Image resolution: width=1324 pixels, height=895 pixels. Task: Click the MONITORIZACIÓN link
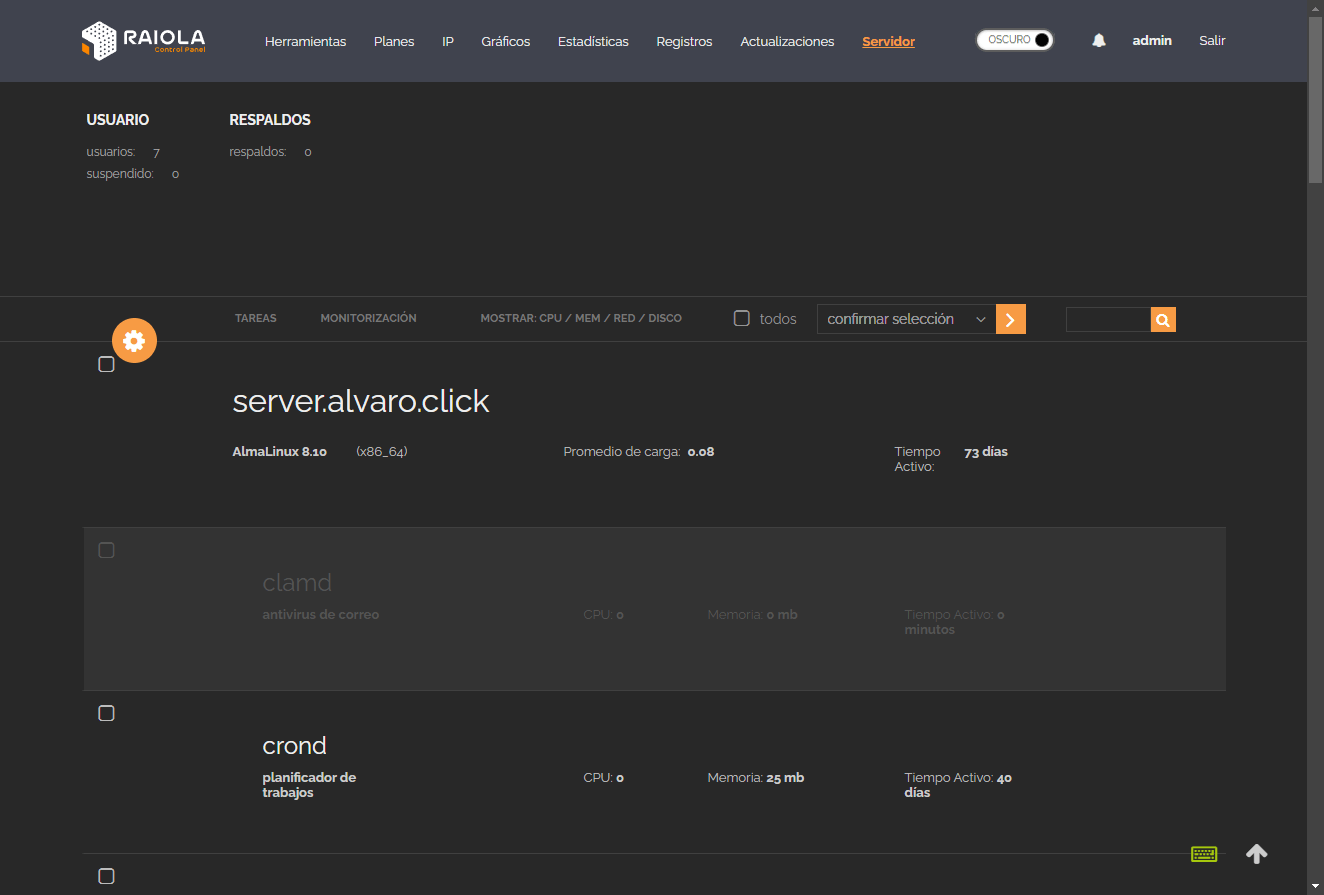coord(368,318)
